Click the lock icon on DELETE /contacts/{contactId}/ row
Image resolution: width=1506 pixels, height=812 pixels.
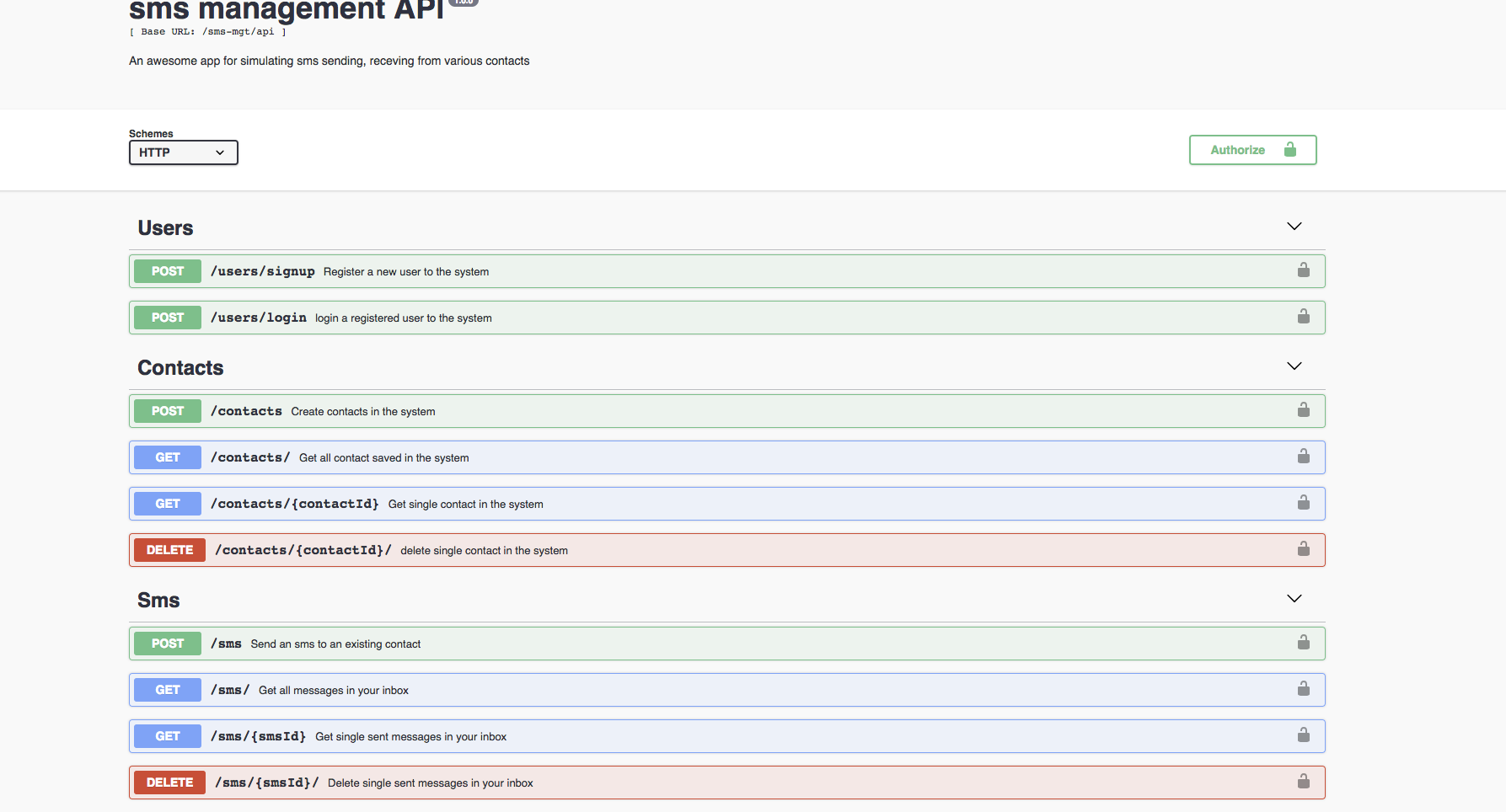[1303, 549]
